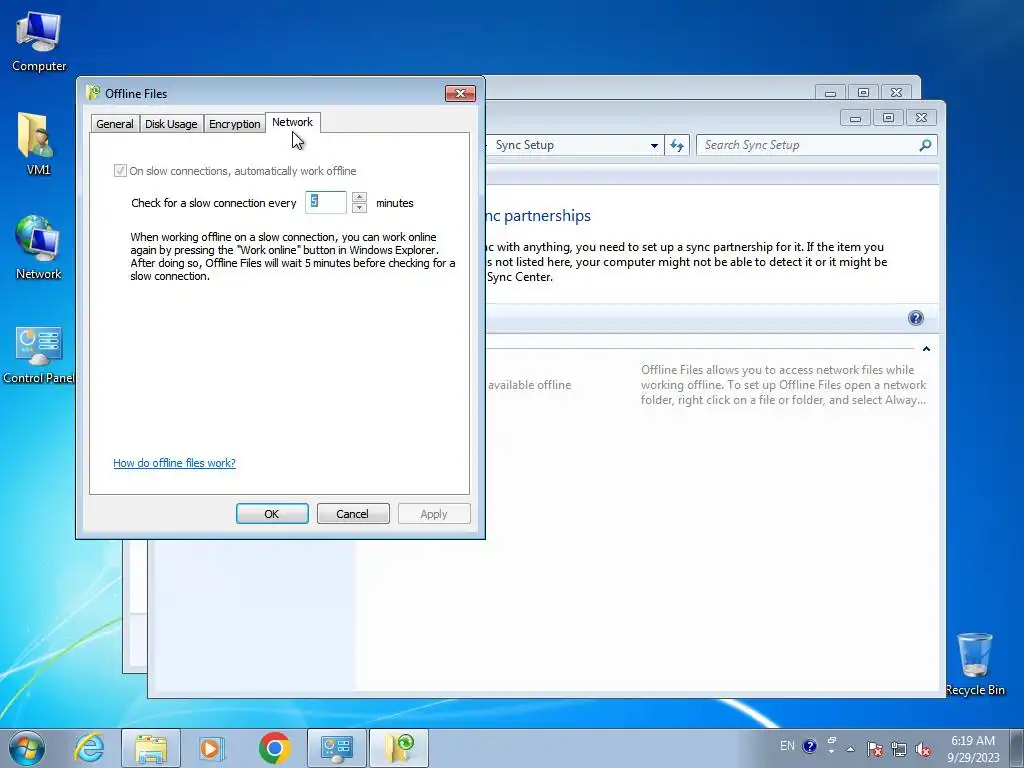
Task: Increase minutes with the up spinner arrow
Action: pyautogui.click(x=359, y=197)
